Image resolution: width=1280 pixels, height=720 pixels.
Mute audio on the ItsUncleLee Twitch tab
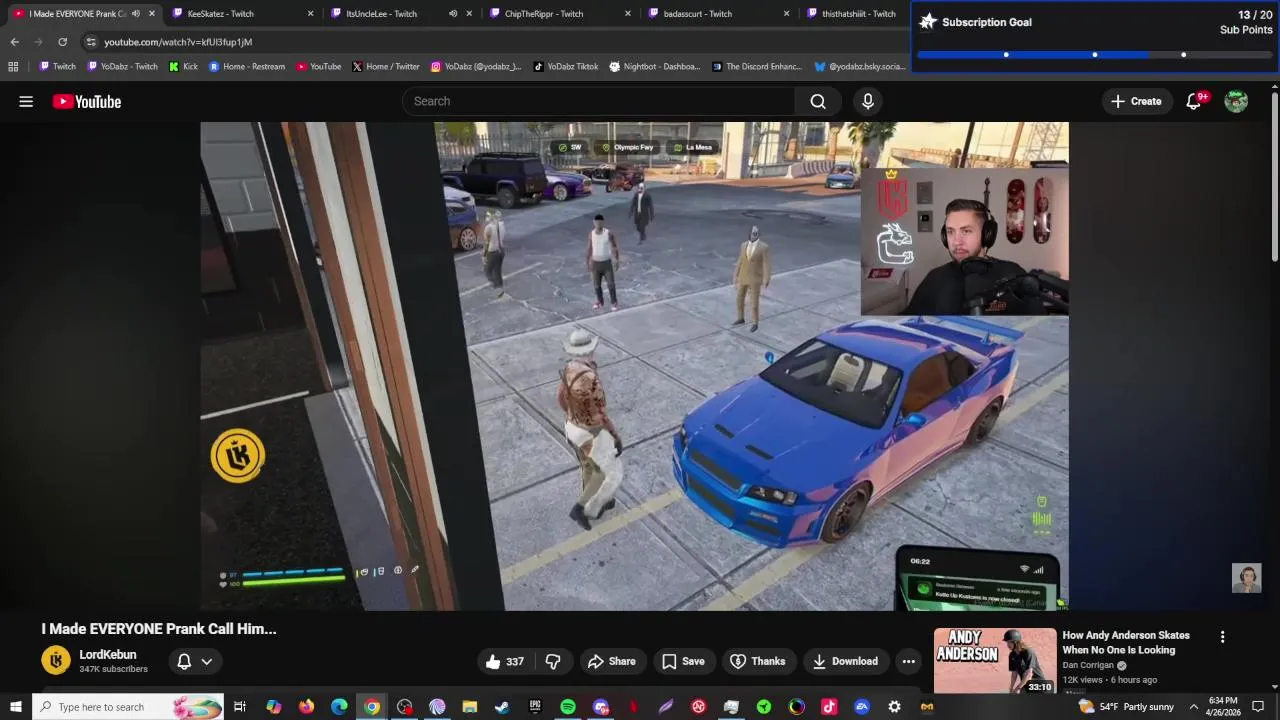(x=453, y=14)
